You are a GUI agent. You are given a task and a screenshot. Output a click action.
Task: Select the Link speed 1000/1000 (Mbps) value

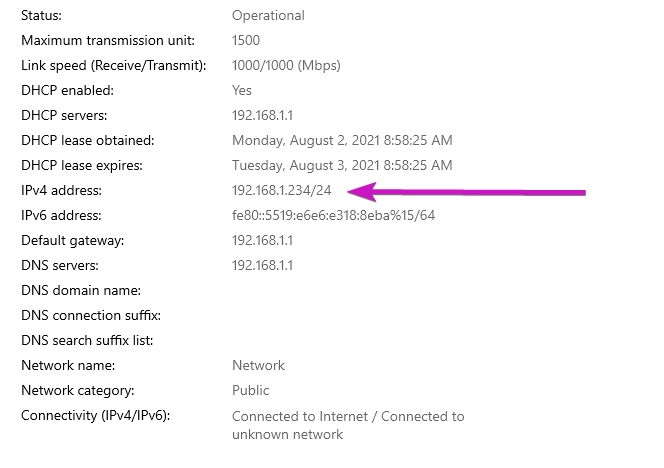point(286,66)
